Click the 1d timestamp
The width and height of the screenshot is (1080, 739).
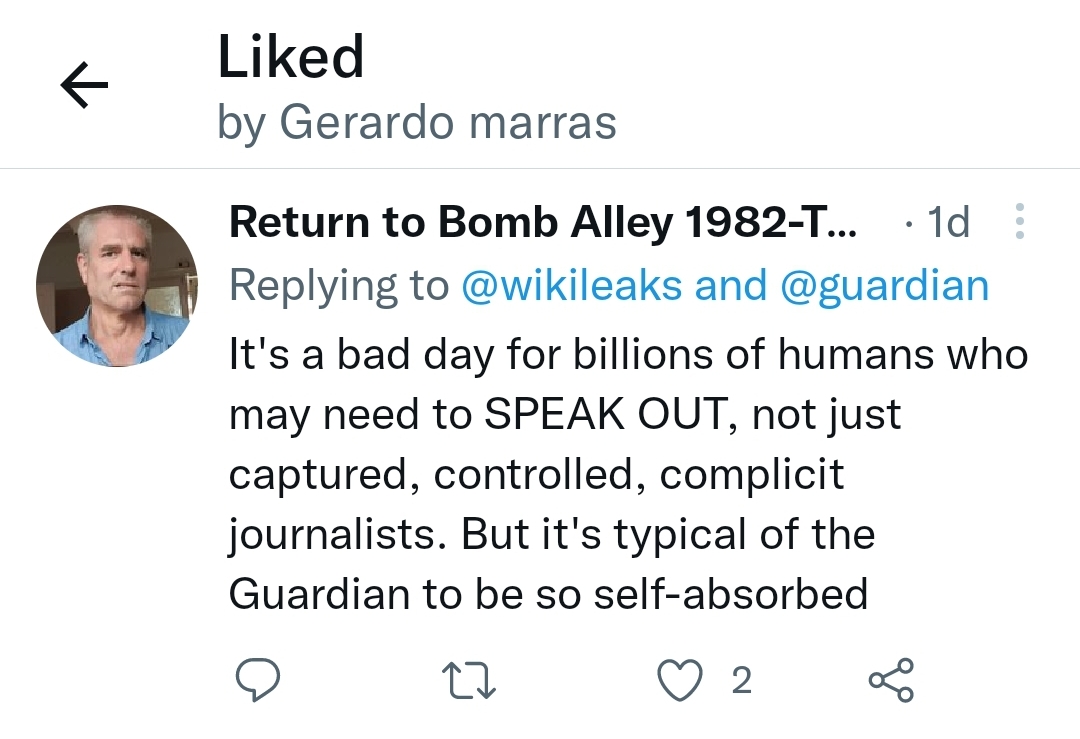[948, 222]
